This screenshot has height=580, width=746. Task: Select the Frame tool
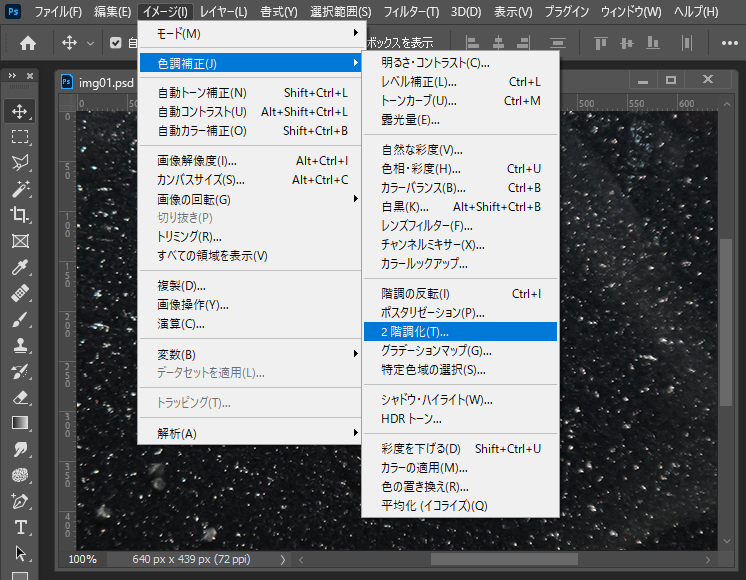click(x=20, y=241)
